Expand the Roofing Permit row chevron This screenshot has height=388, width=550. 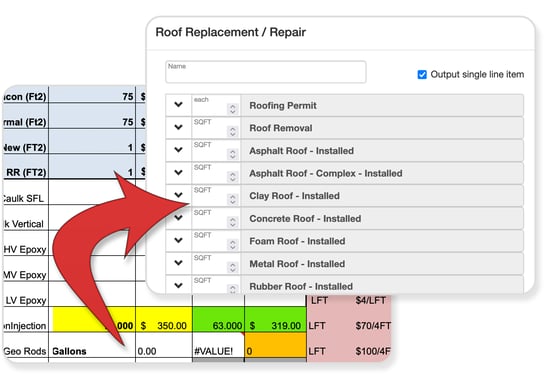click(179, 105)
